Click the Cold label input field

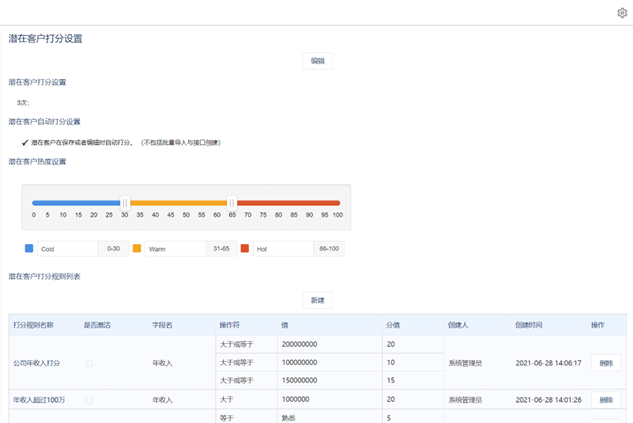pyautogui.click(x=66, y=249)
